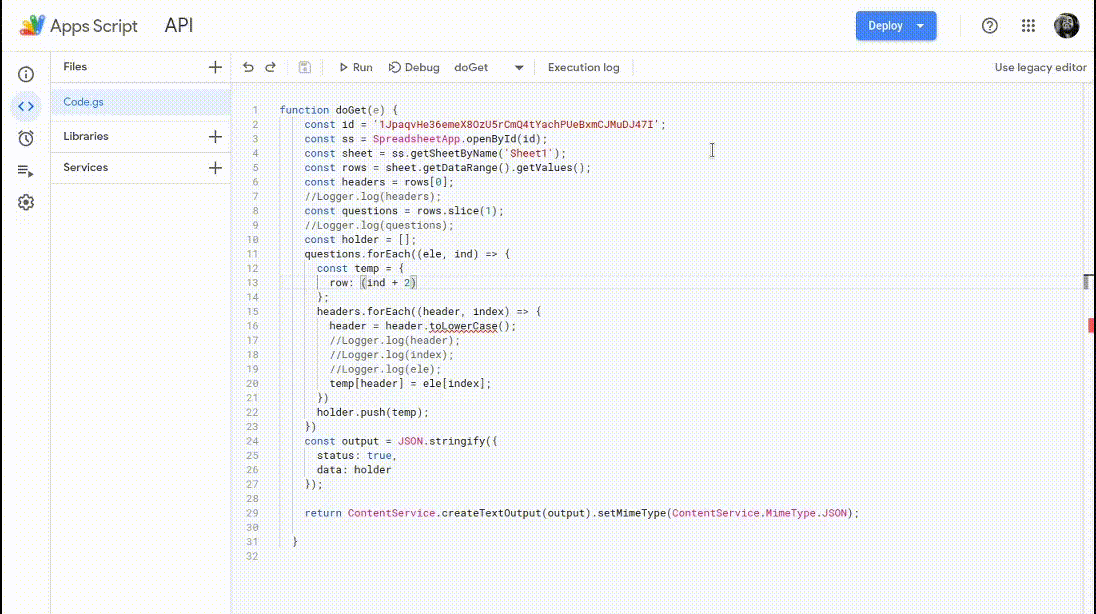Image resolution: width=1096 pixels, height=614 pixels.
Task: Open the Google apps launcher grid
Action: (x=1028, y=26)
